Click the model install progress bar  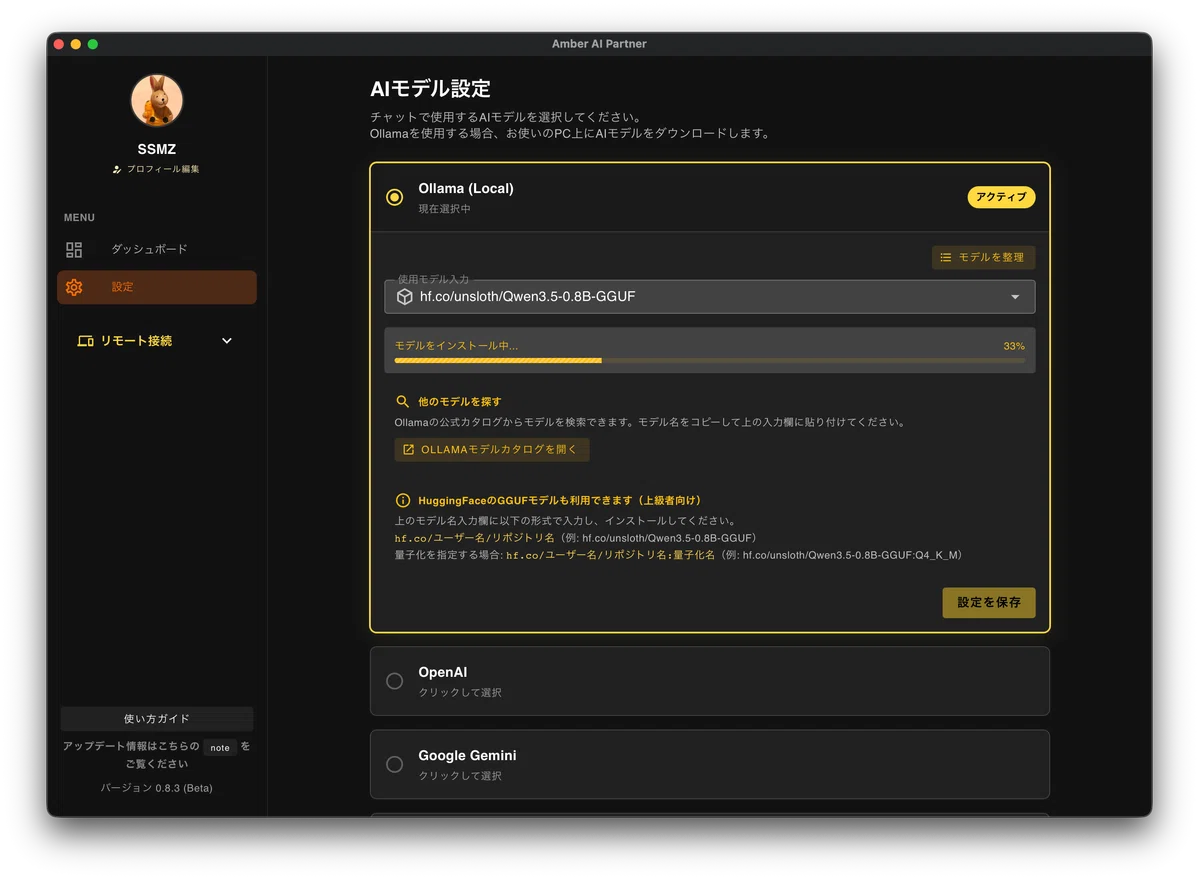(x=710, y=360)
